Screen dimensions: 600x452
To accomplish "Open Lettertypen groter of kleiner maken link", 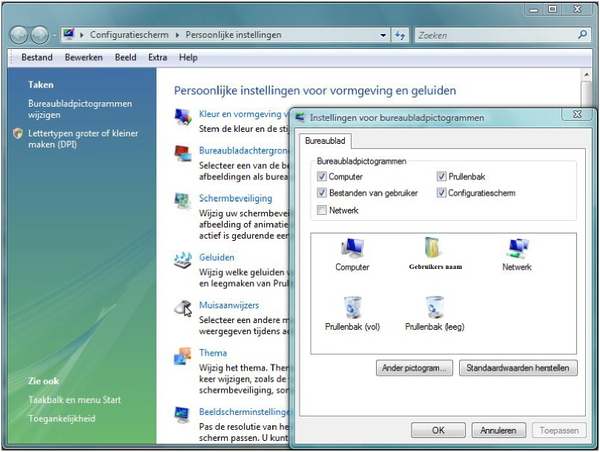I will click(83, 139).
